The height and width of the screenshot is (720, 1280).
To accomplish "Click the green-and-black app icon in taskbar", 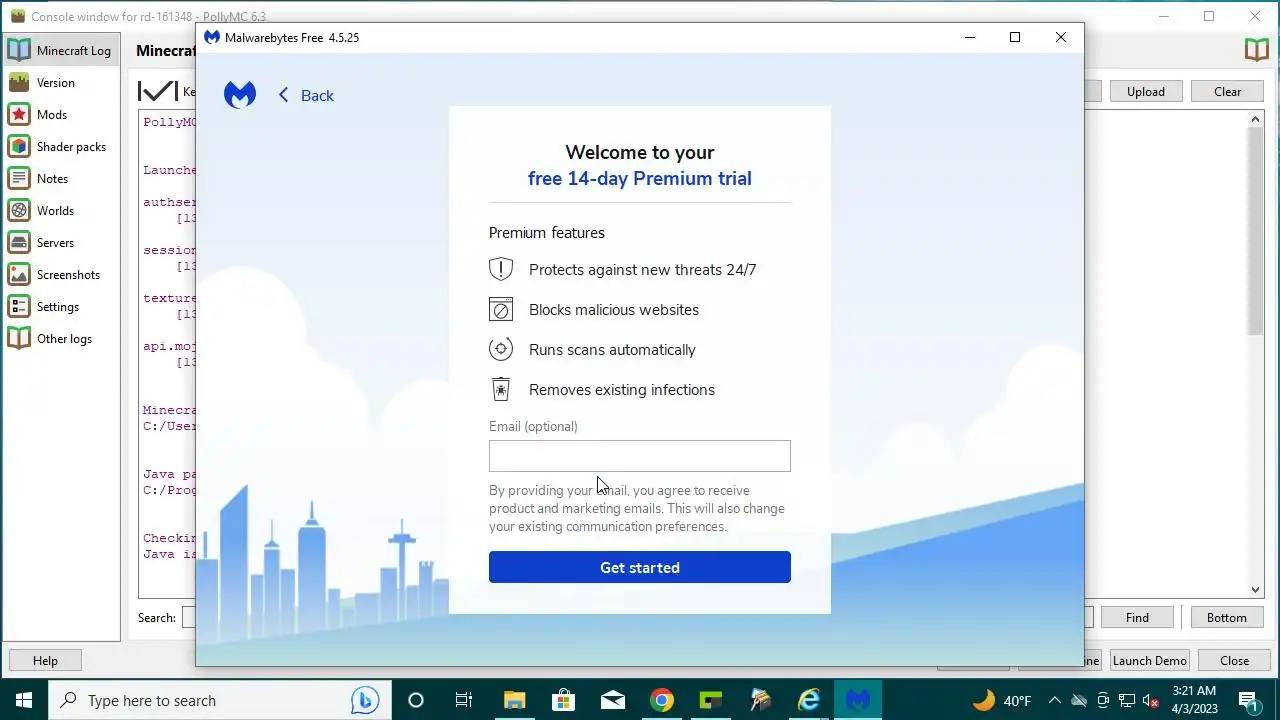I will [710, 700].
